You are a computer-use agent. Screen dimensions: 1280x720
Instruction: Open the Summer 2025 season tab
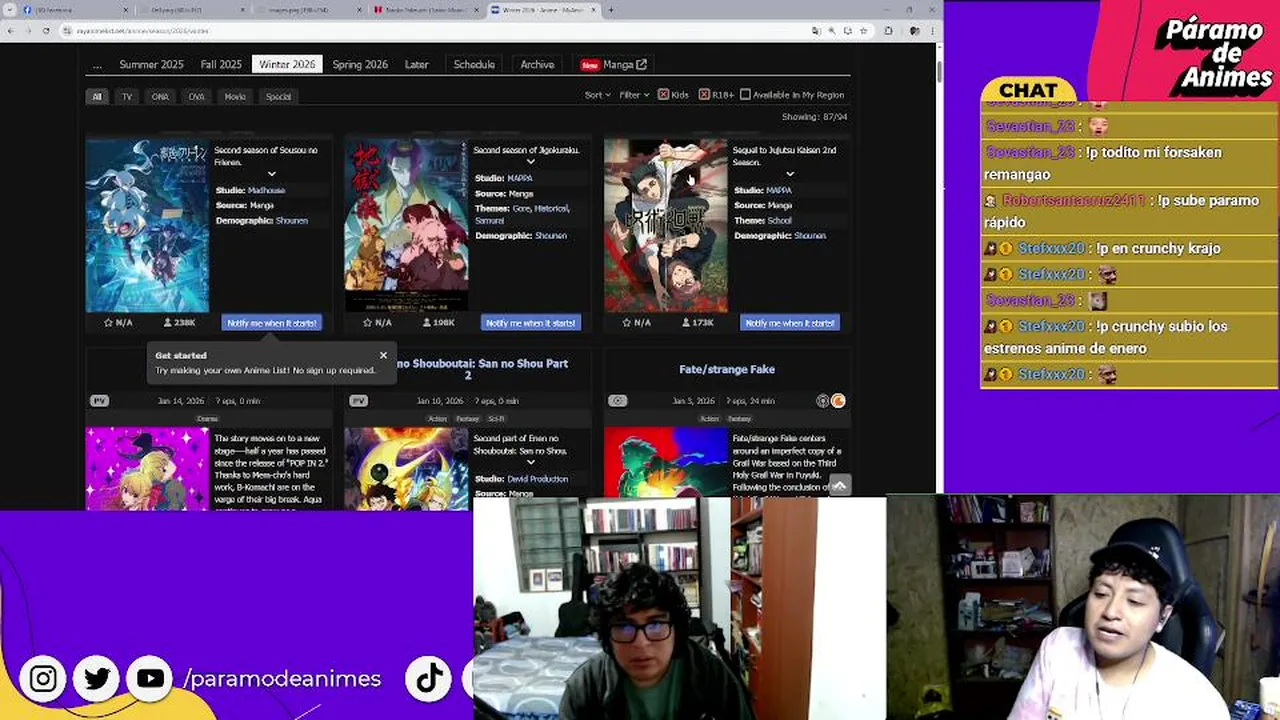pyautogui.click(x=151, y=64)
